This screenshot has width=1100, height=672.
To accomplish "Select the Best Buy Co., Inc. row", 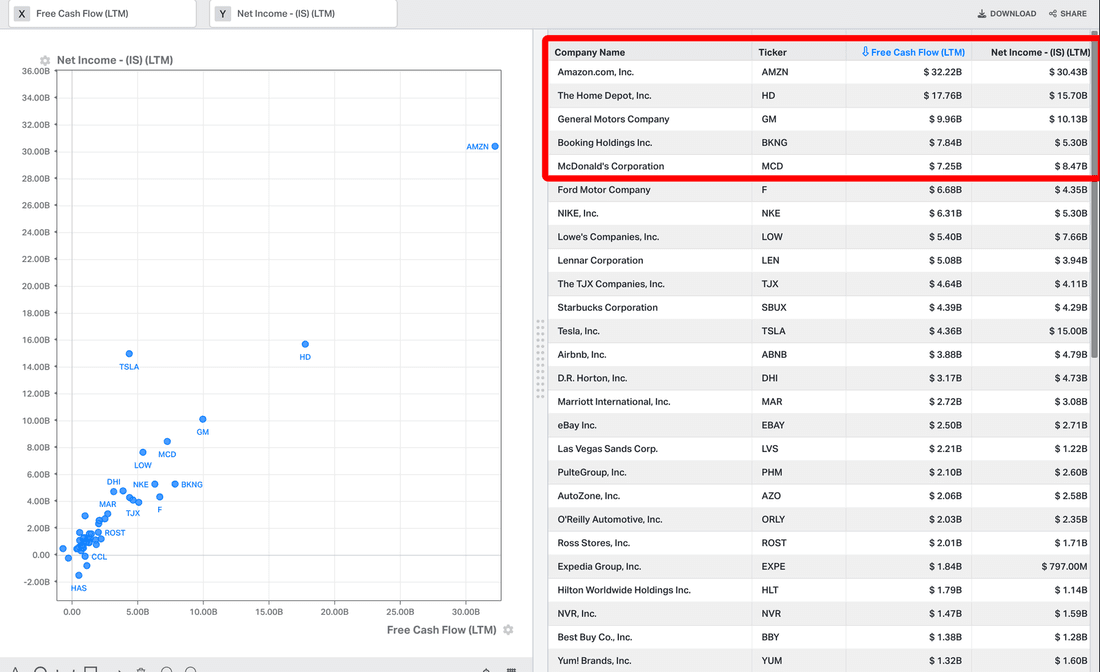I will pos(819,638).
